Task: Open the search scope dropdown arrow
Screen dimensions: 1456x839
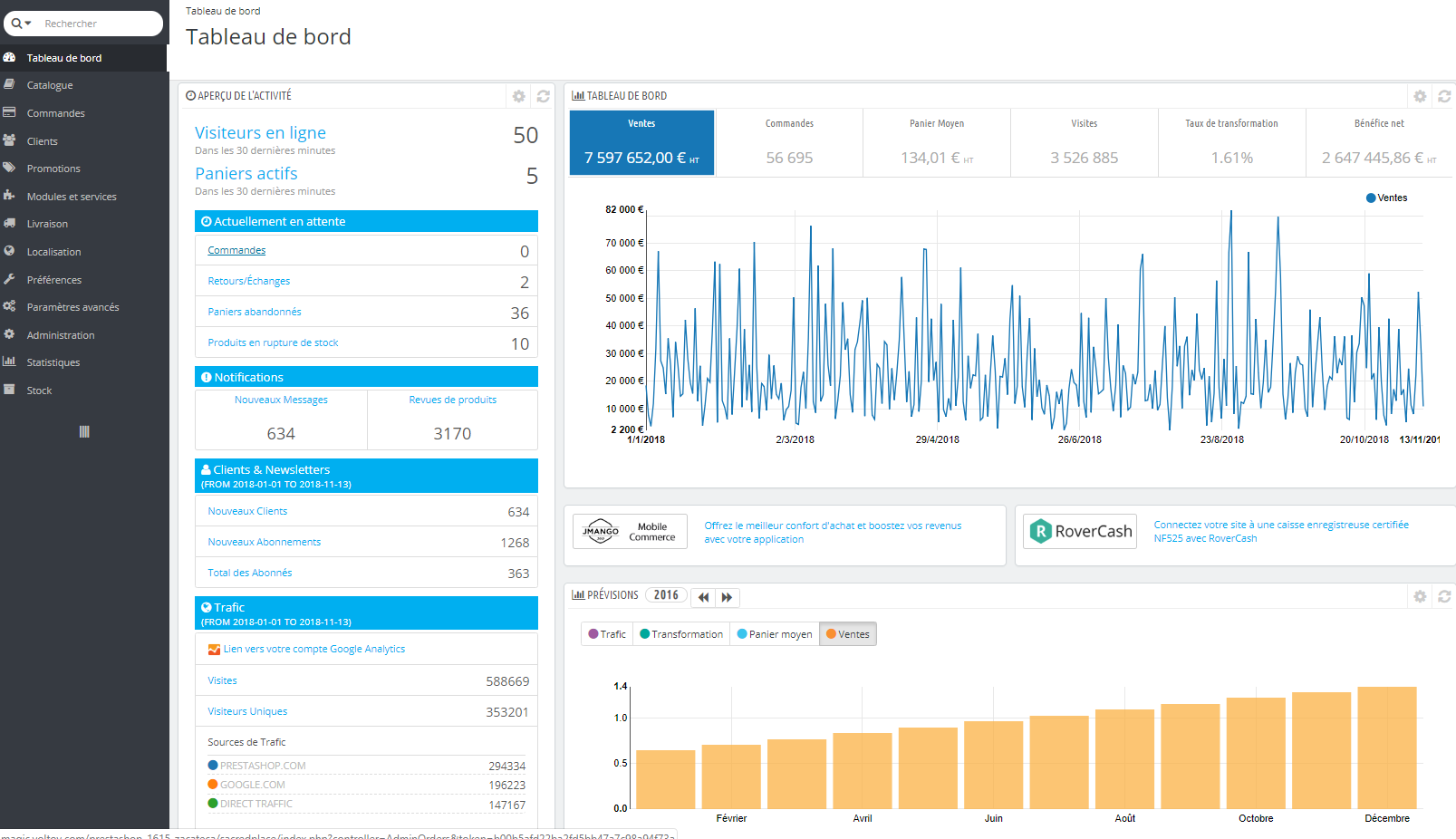Action: 28,23
